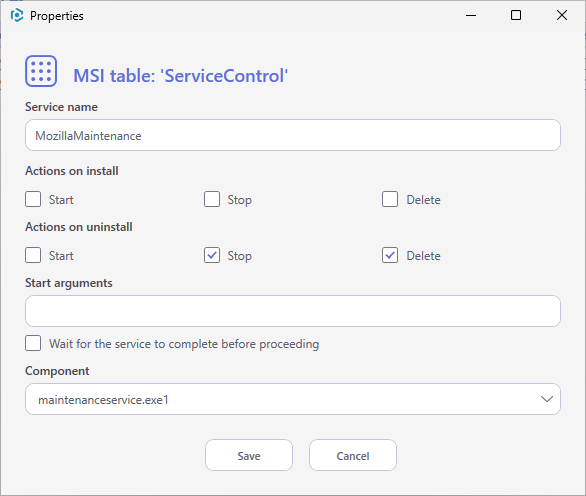Minimize the Properties window
The width and height of the screenshot is (586, 496).
471,16
